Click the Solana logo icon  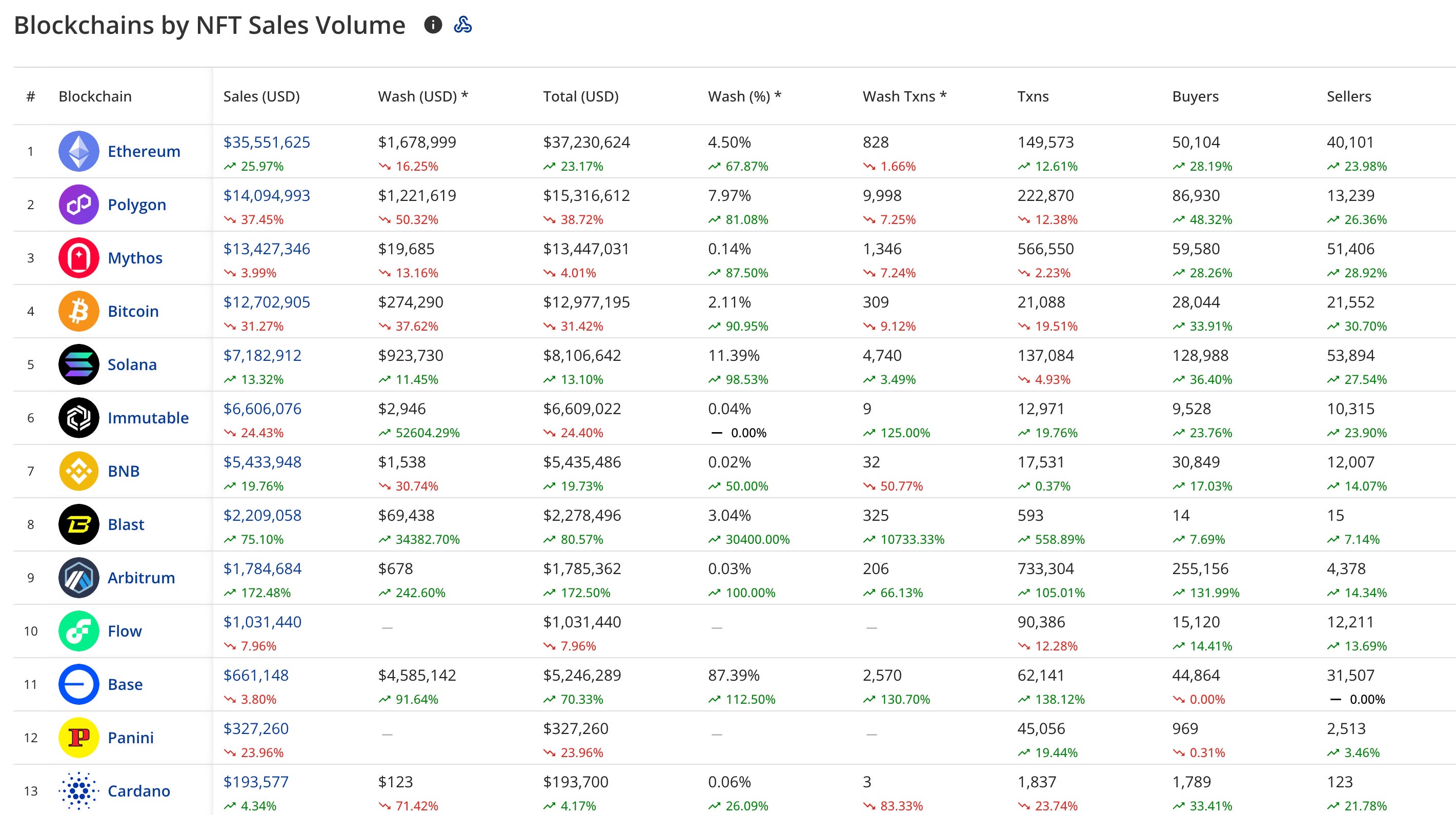click(78, 364)
